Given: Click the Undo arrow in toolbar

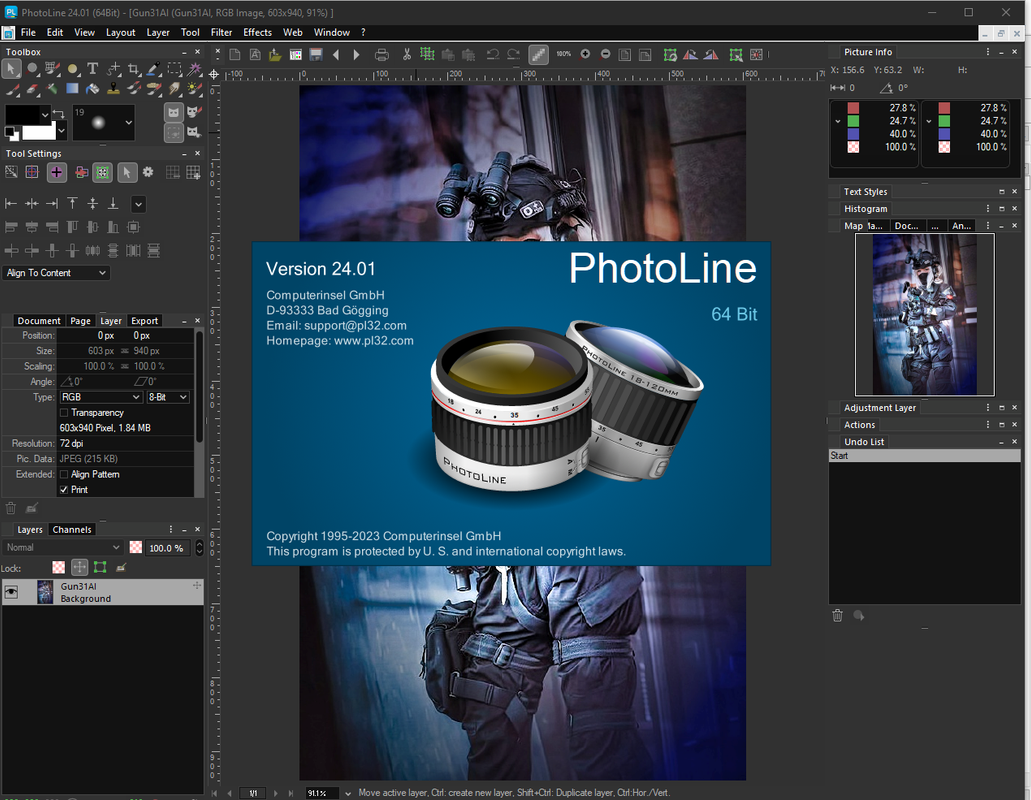Looking at the screenshot, I should tap(492, 55).
